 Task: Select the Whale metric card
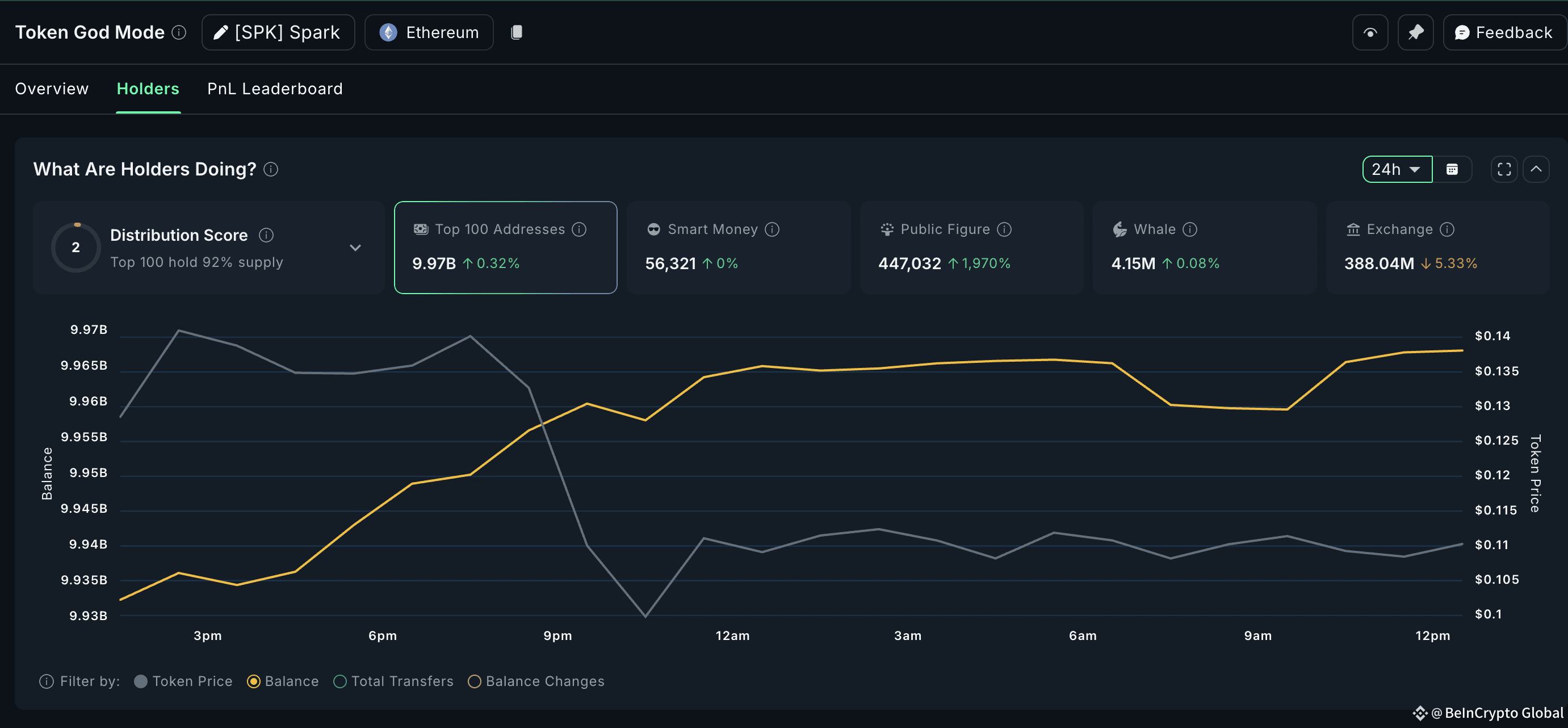click(x=1204, y=247)
